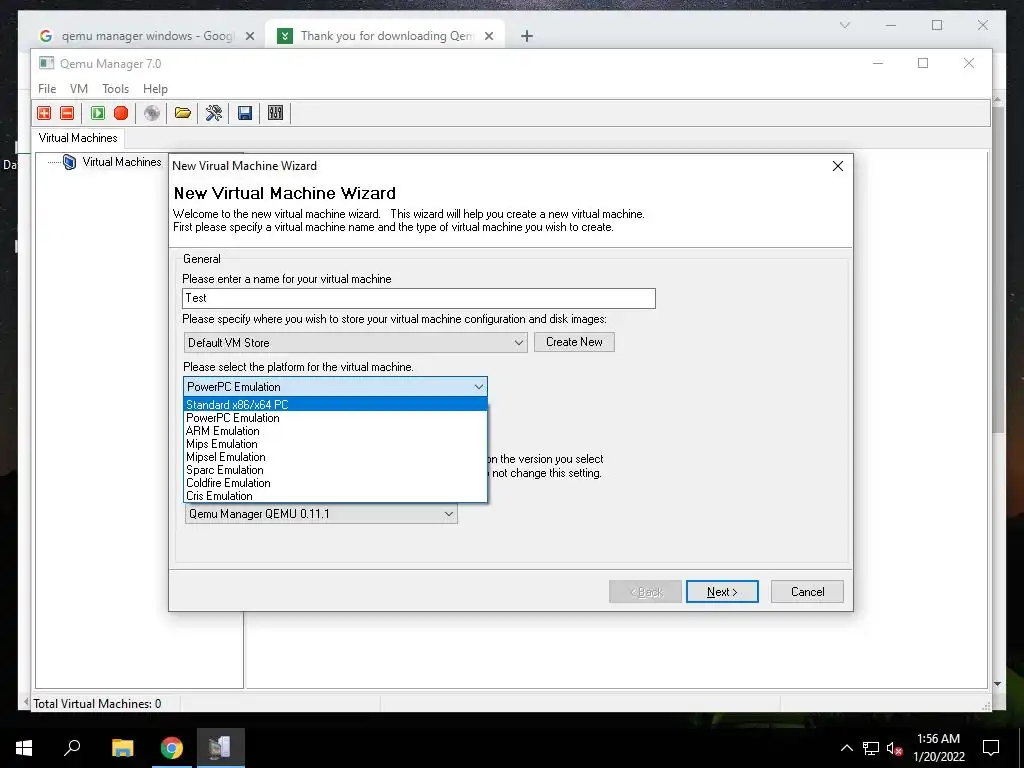The width and height of the screenshot is (1024, 768).
Task: Open the tools wrench and hammer icon
Action: tap(214, 113)
